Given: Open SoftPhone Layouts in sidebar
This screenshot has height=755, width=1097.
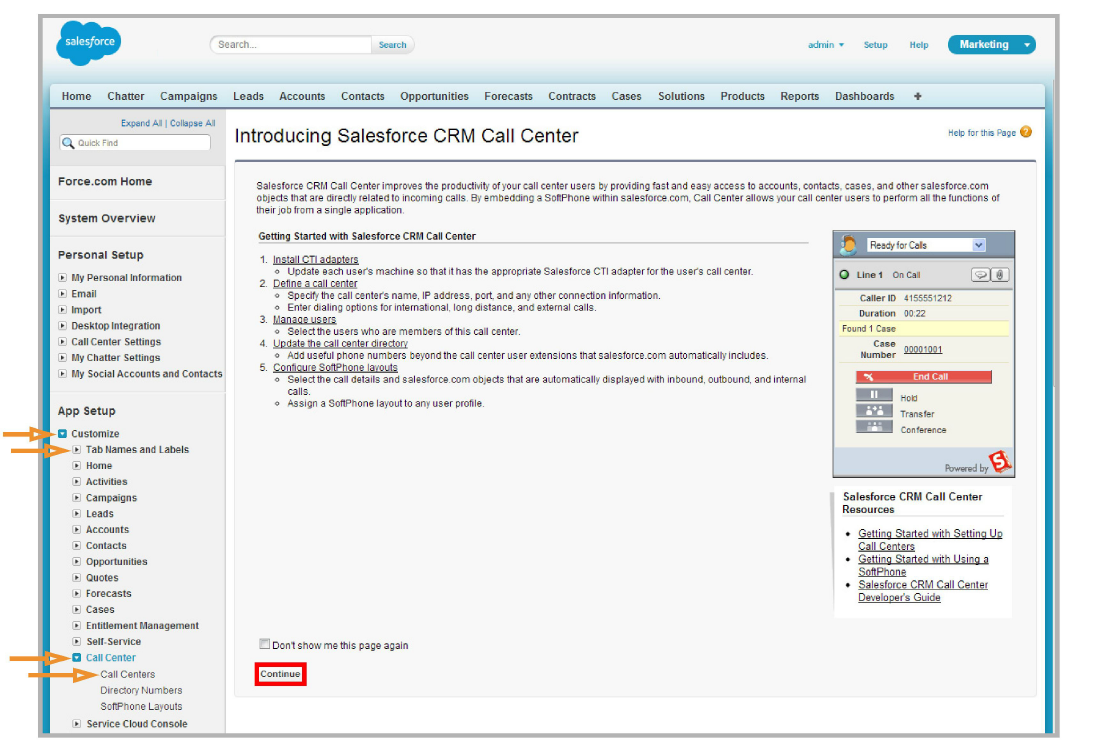Looking at the screenshot, I should click(x=141, y=707).
